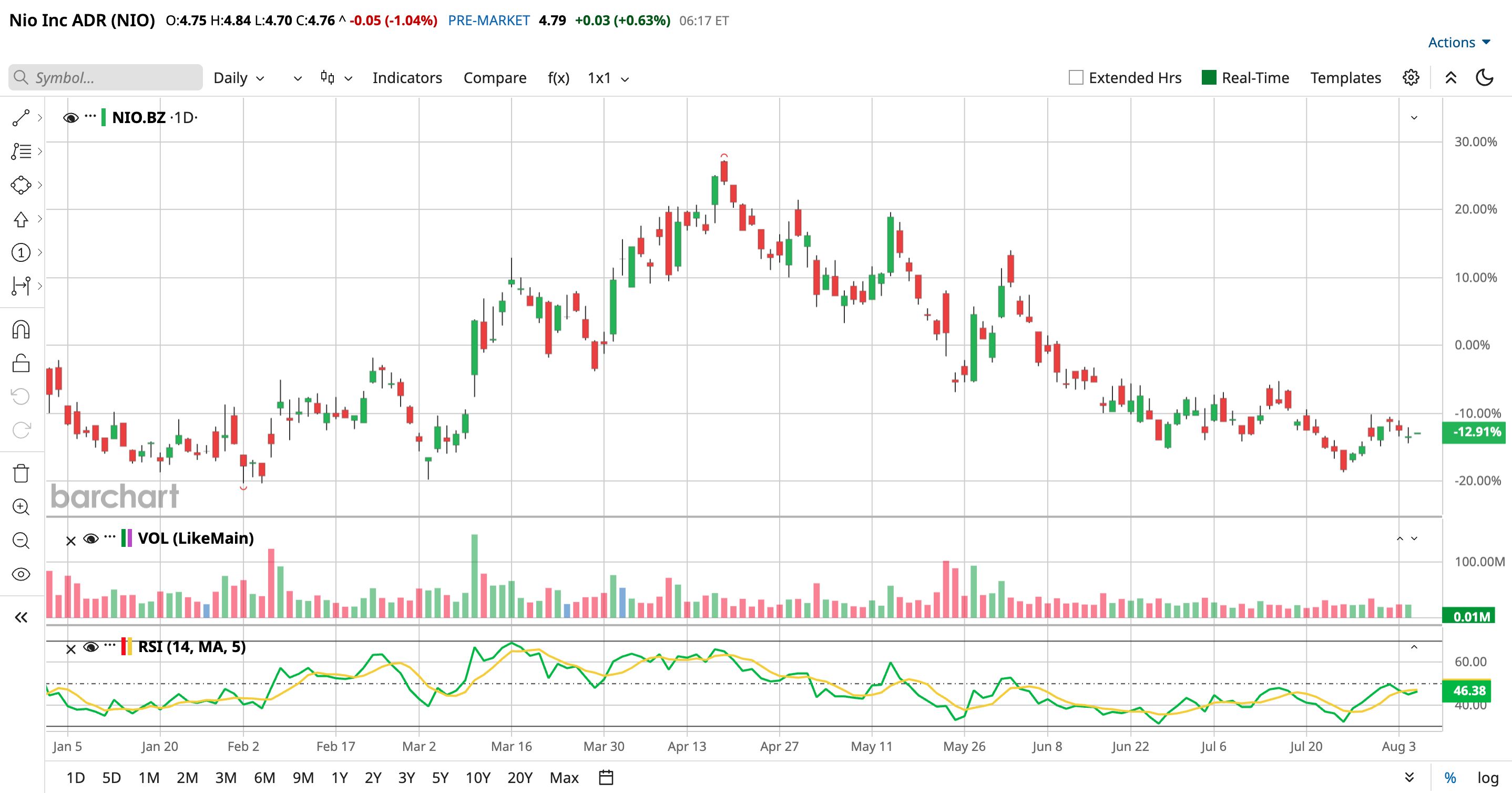
Task: Expand the bottom range bar chevron
Action: [x=1409, y=778]
